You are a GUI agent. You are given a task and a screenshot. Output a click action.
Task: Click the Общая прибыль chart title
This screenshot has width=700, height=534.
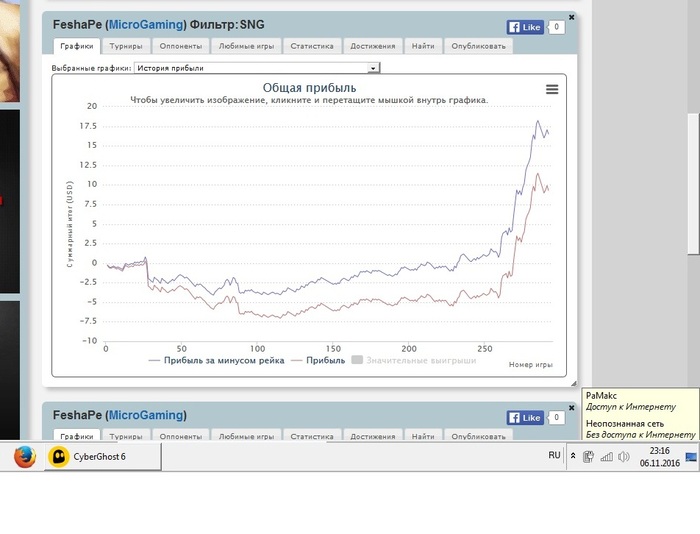[309, 88]
